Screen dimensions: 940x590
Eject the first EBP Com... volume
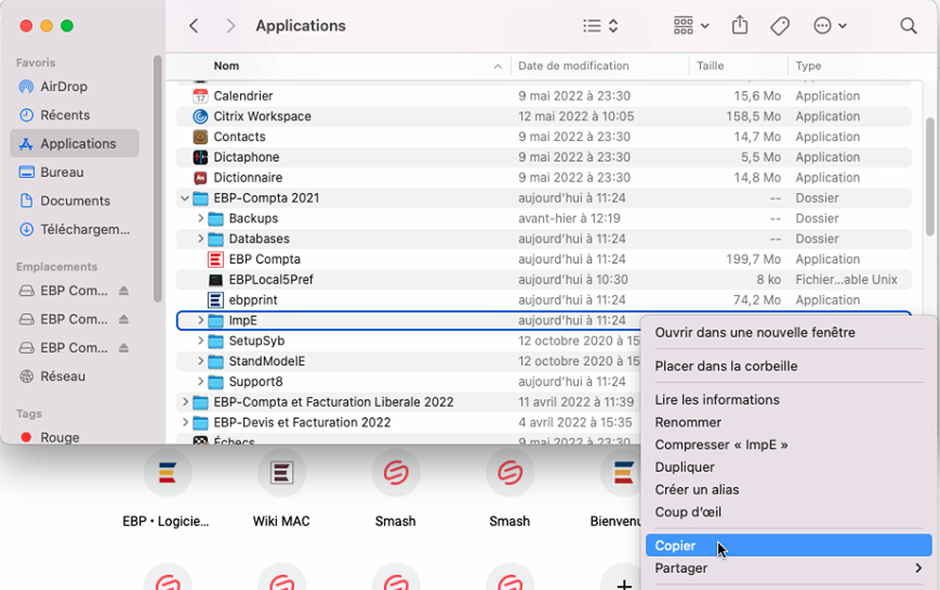tap(123, 291)
